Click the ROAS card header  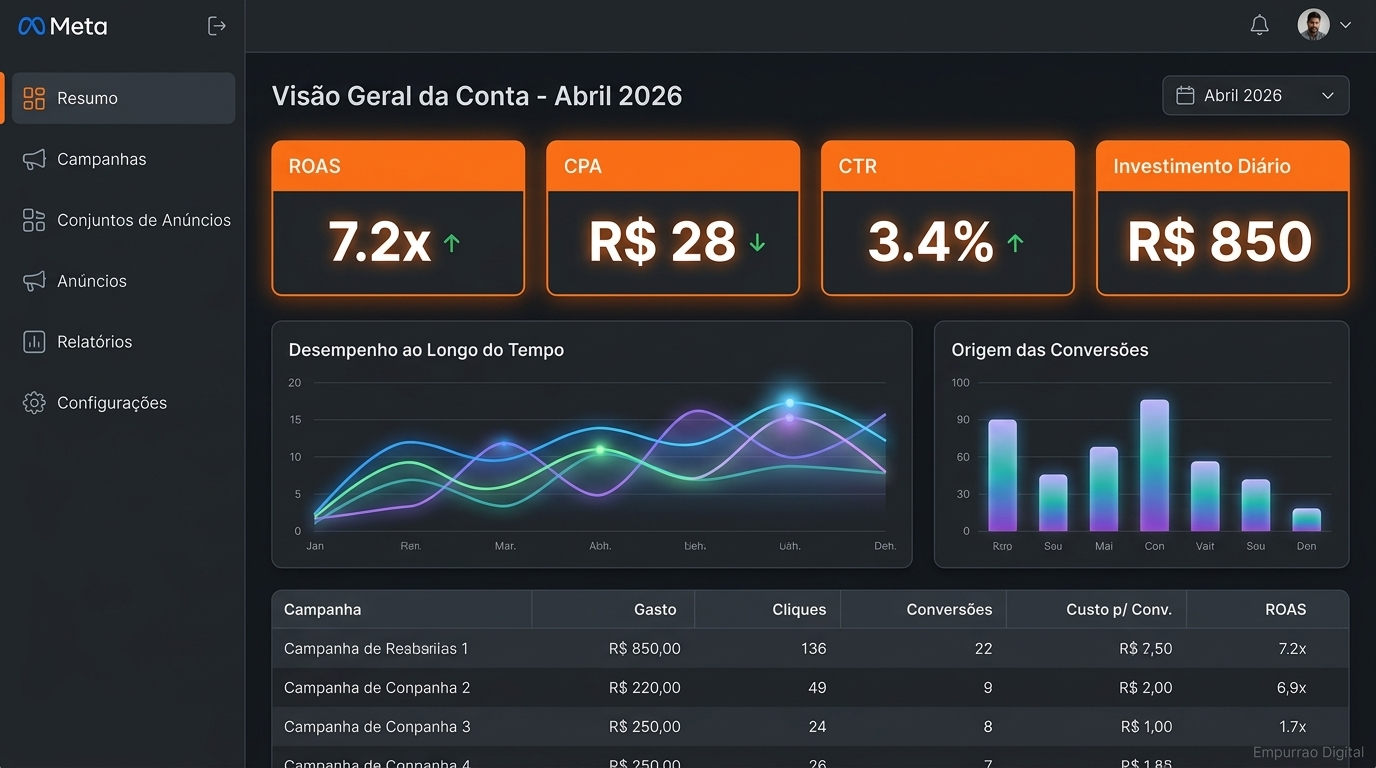(x=398, y=166)
